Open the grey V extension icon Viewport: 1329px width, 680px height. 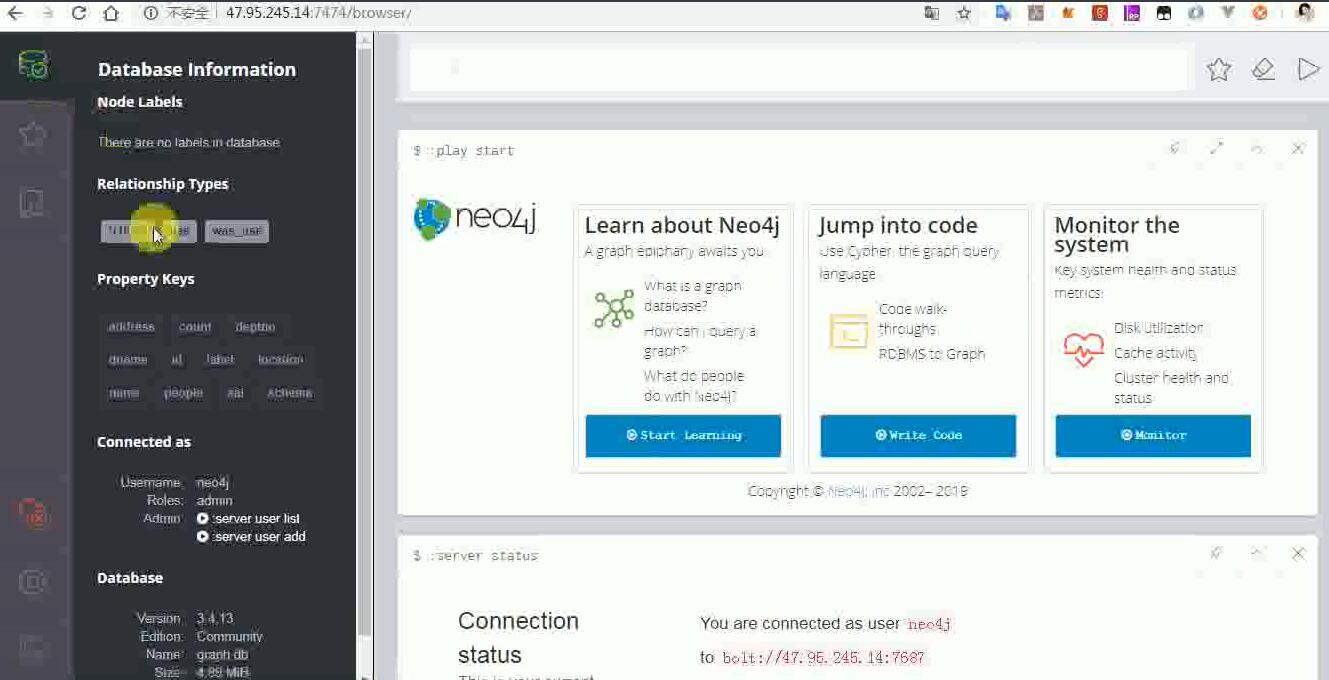tap(1228, 13)
